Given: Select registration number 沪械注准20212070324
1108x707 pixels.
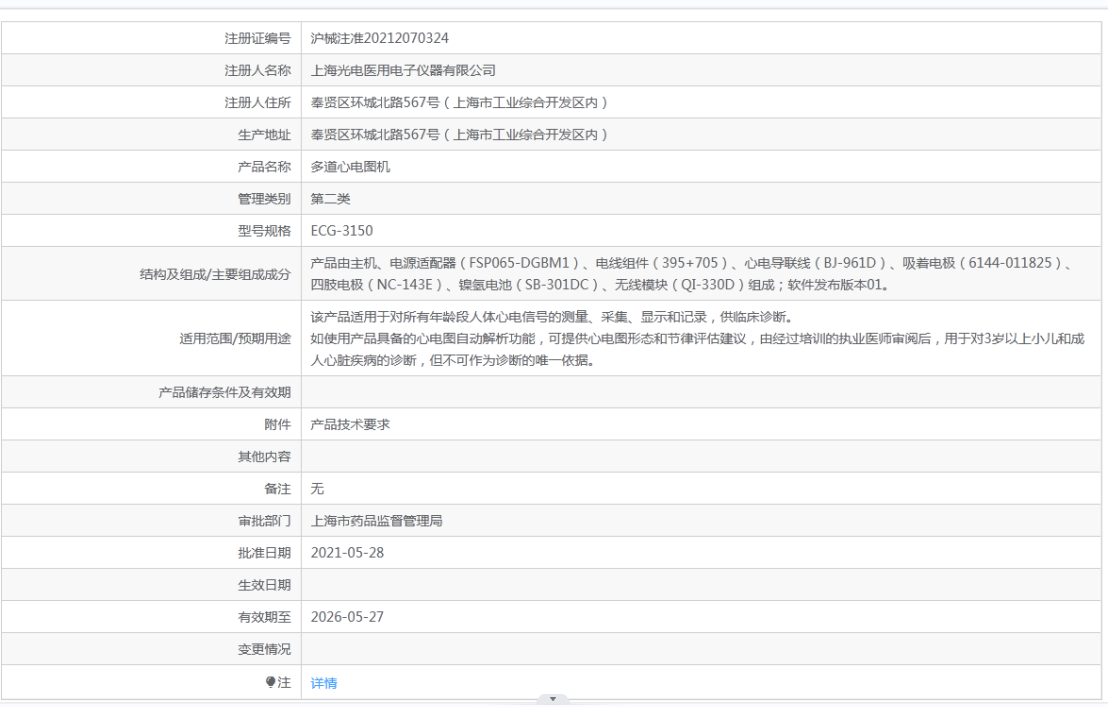Looking at the screenshot, I should point(379,38).
